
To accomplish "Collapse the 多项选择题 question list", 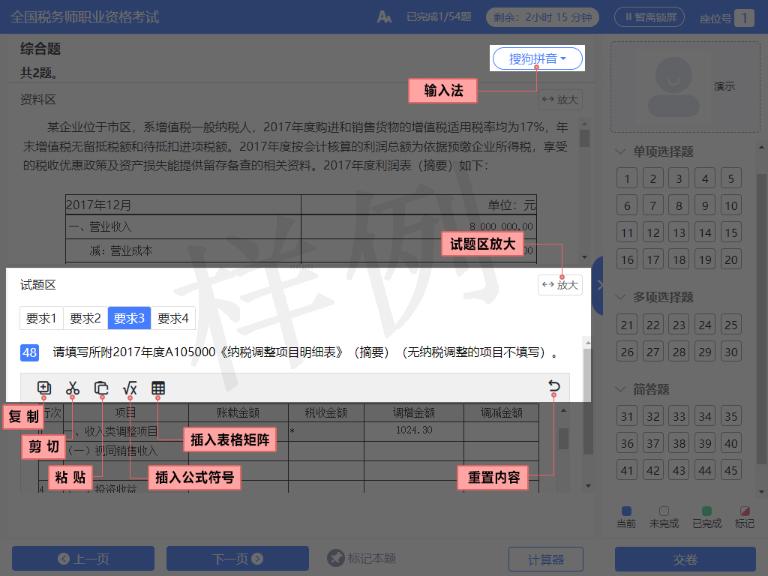I will 621,297.
